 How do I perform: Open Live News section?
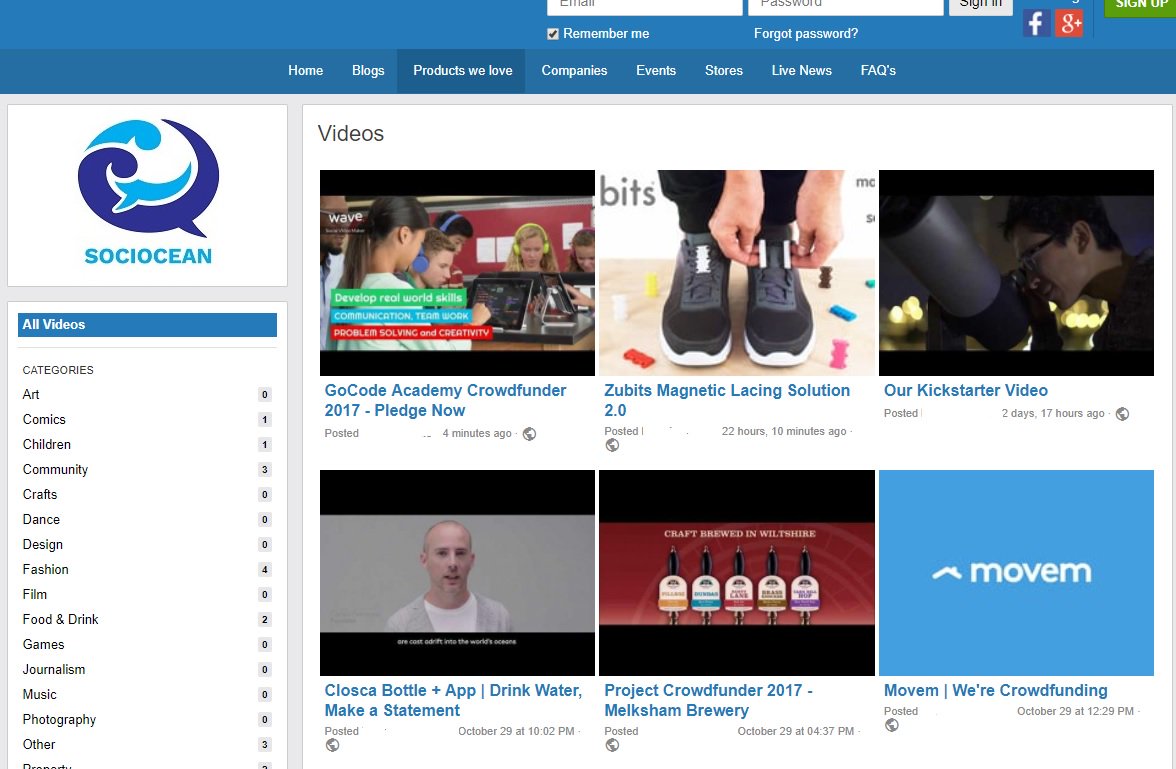(802, 71)
